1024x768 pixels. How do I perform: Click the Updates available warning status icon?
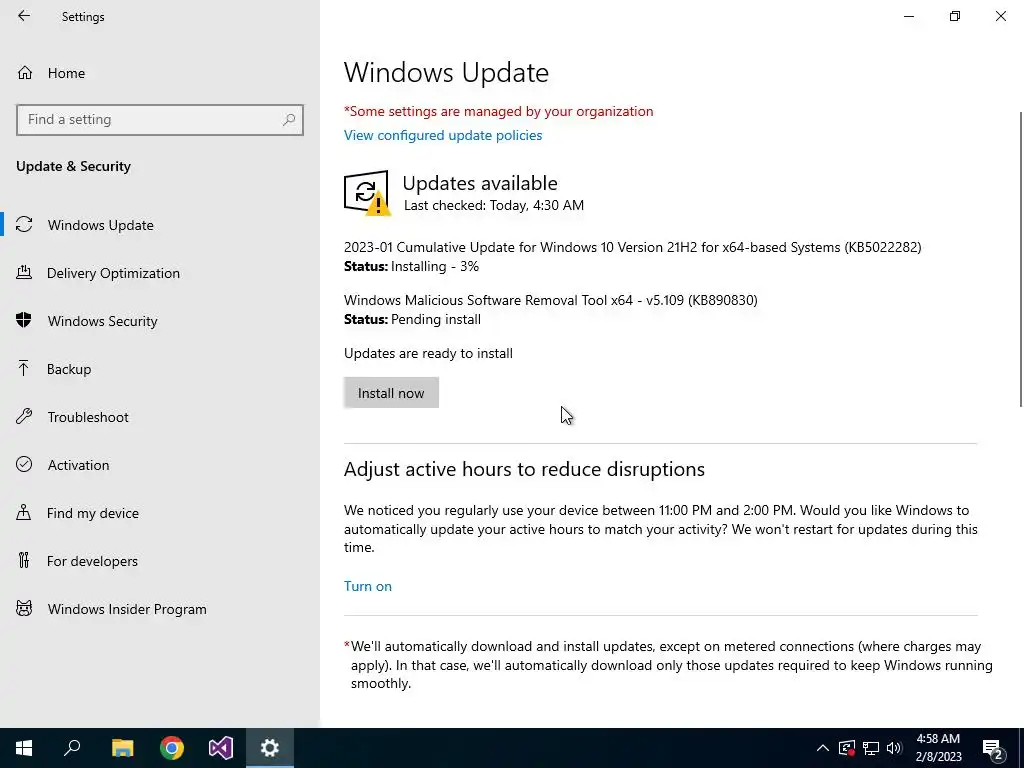366,193
